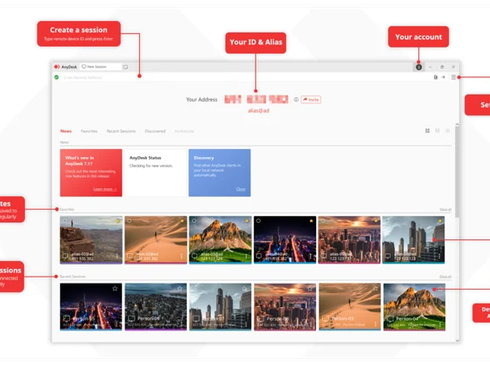The height and width of the screenshot is (366, 490).
Task: Click the info icon next to Your Address
Action: point(296,99)
